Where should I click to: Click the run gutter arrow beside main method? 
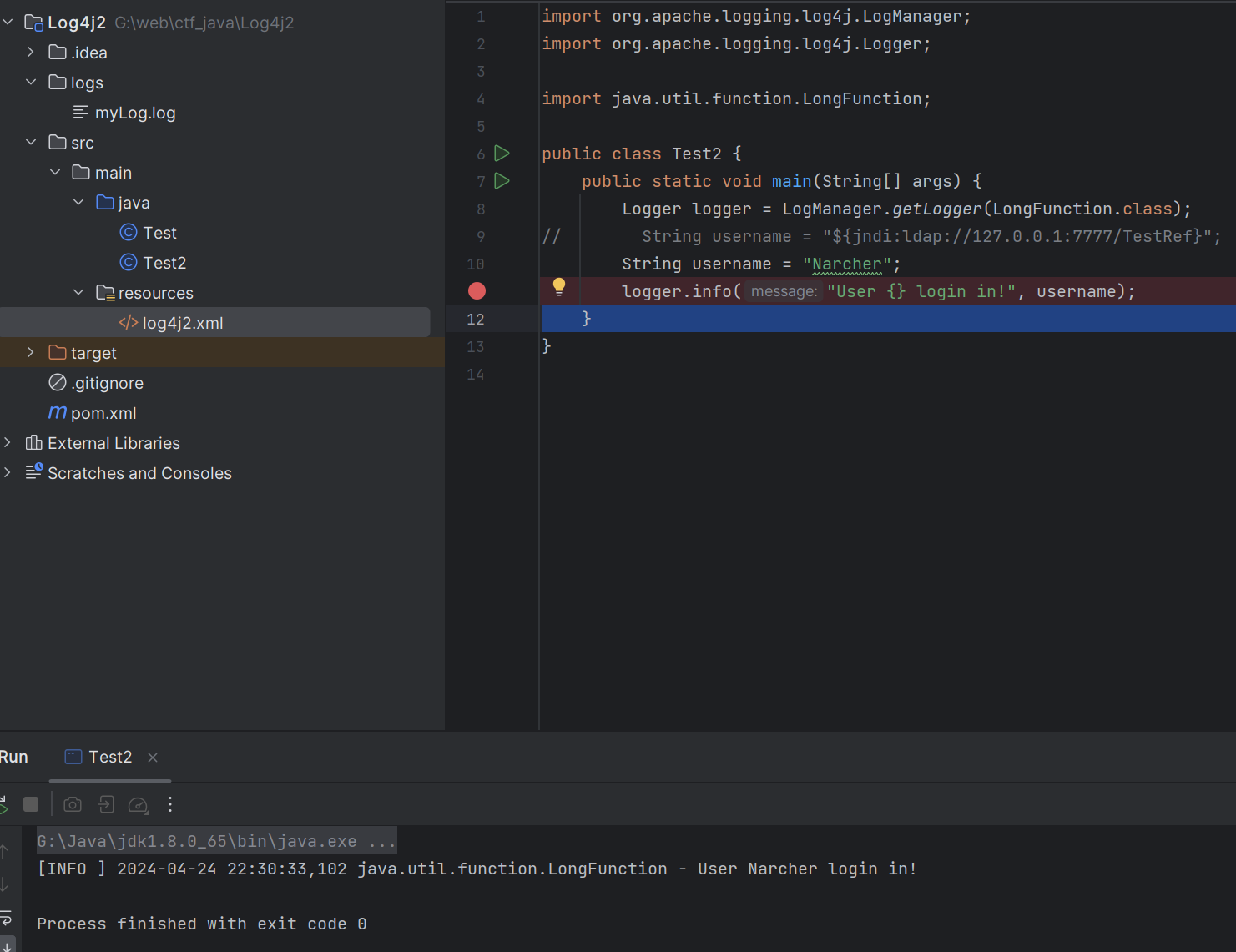(x=502, y=181)
